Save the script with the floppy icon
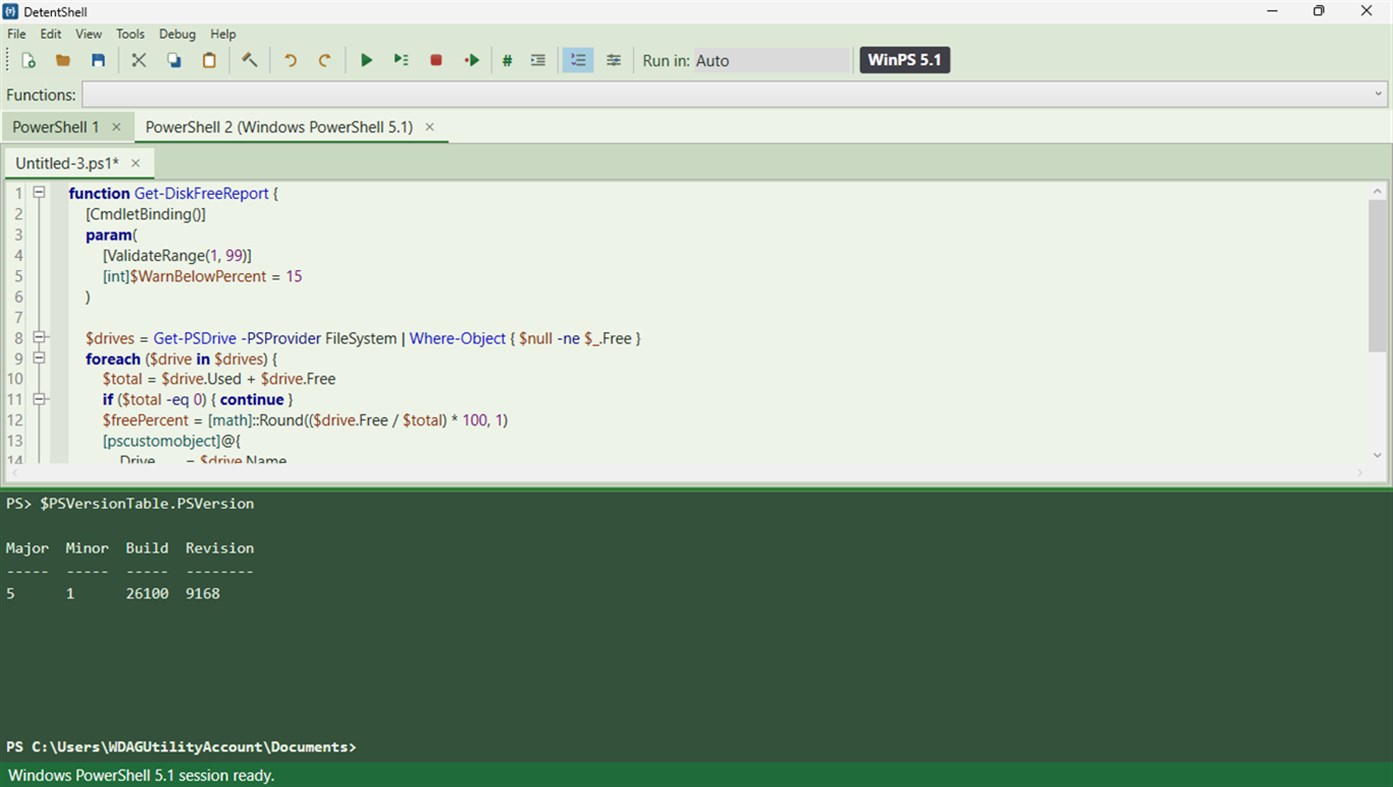 (x=98, y=60)
